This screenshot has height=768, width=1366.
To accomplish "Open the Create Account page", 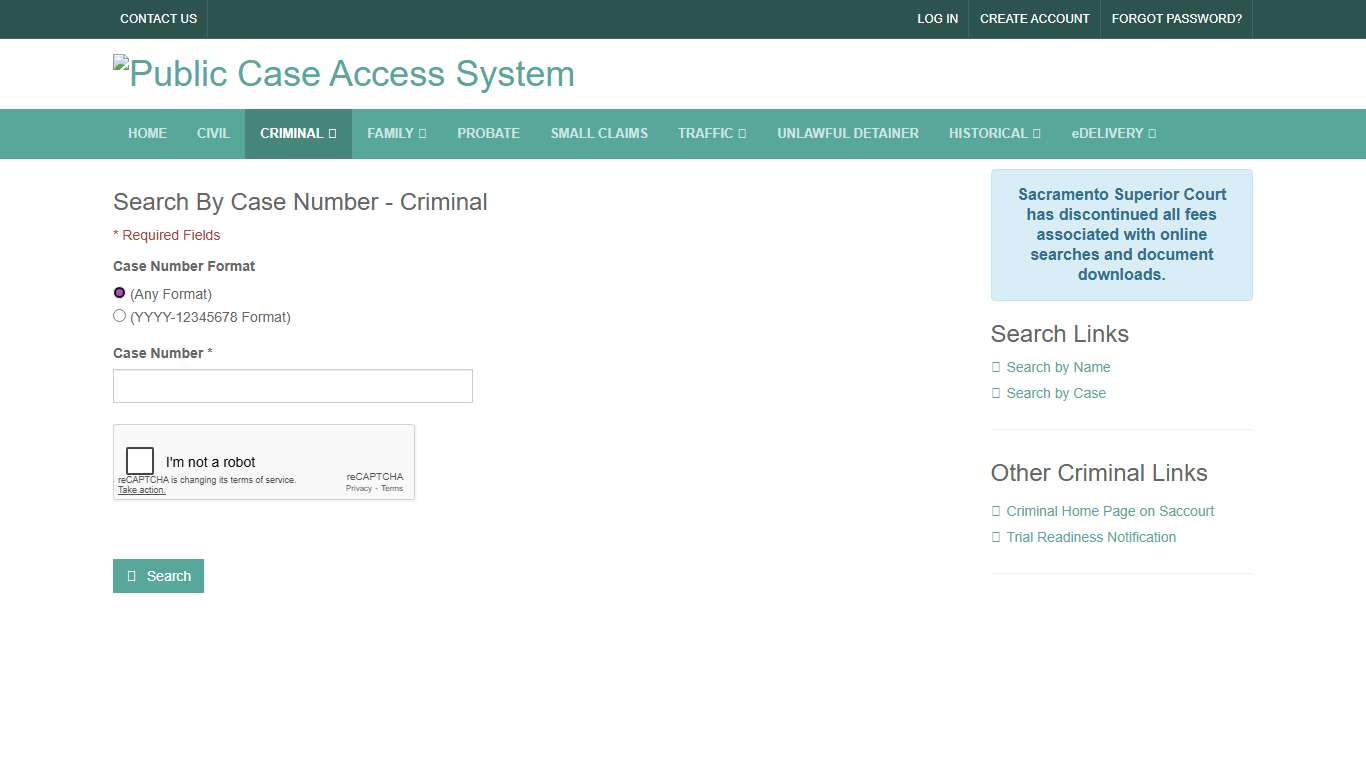I will 1034,19.
